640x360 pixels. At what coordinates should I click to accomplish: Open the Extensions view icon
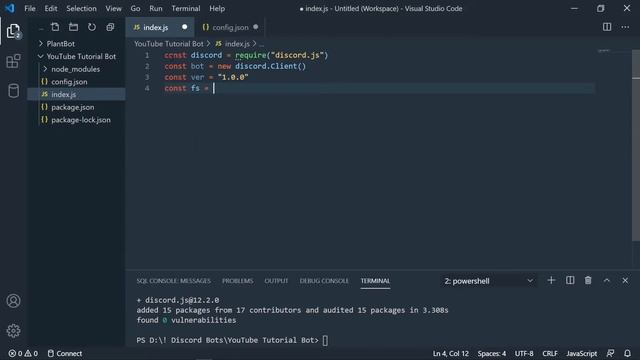(x=13, y=61)
